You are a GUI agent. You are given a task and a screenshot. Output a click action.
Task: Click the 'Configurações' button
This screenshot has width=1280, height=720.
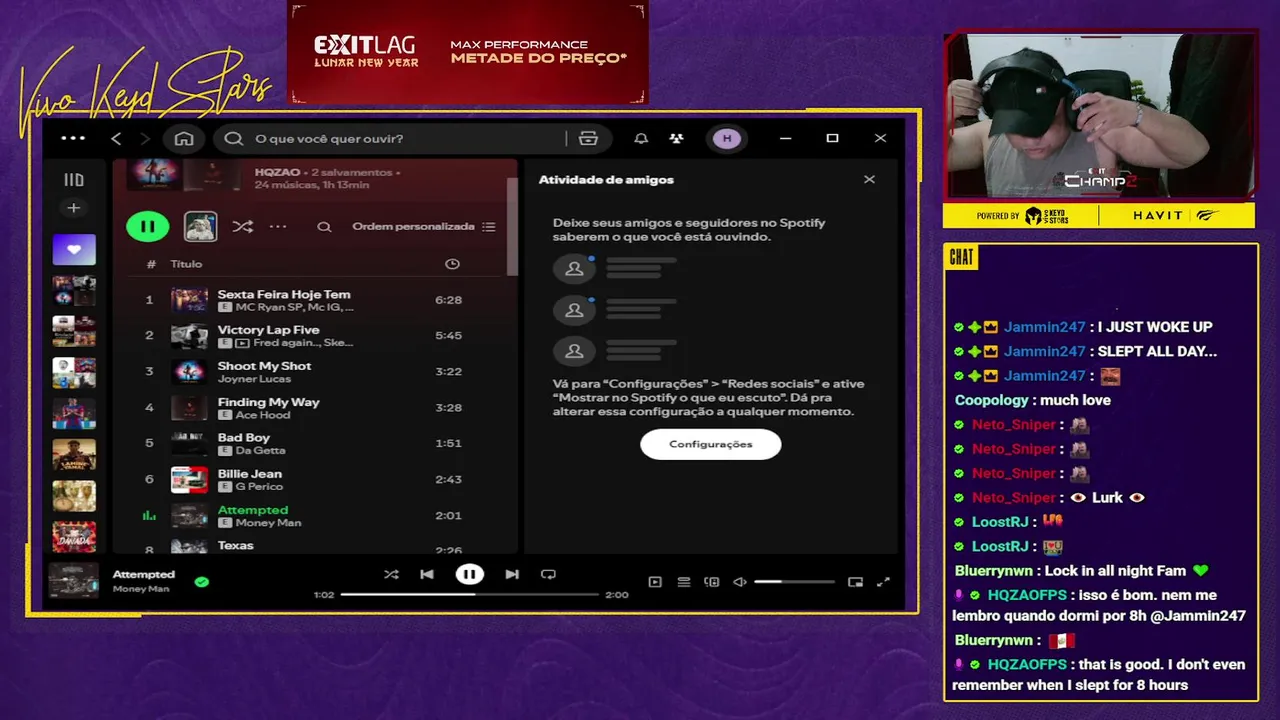click(711, 444)
